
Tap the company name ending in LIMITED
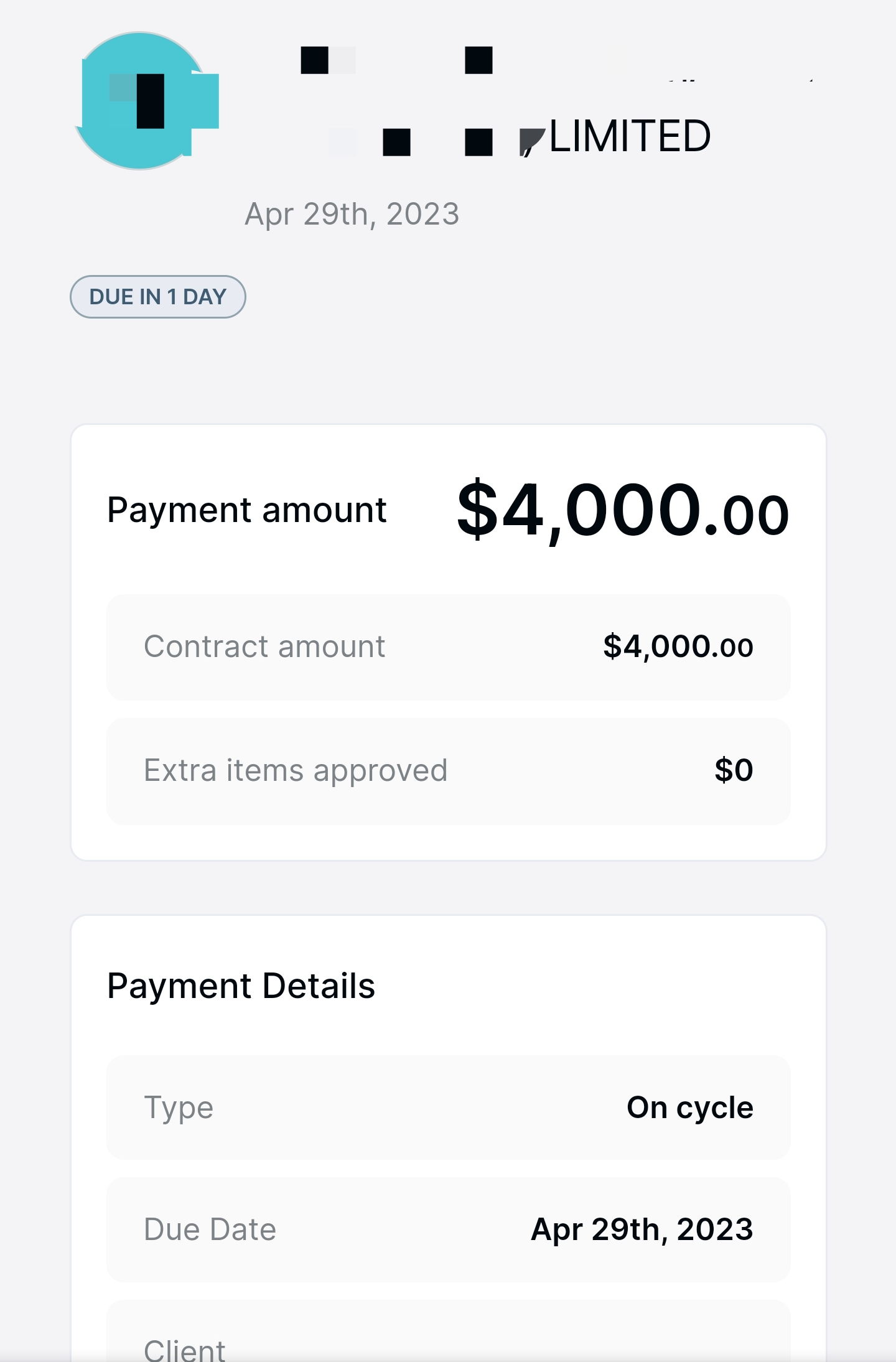[629, 137]
